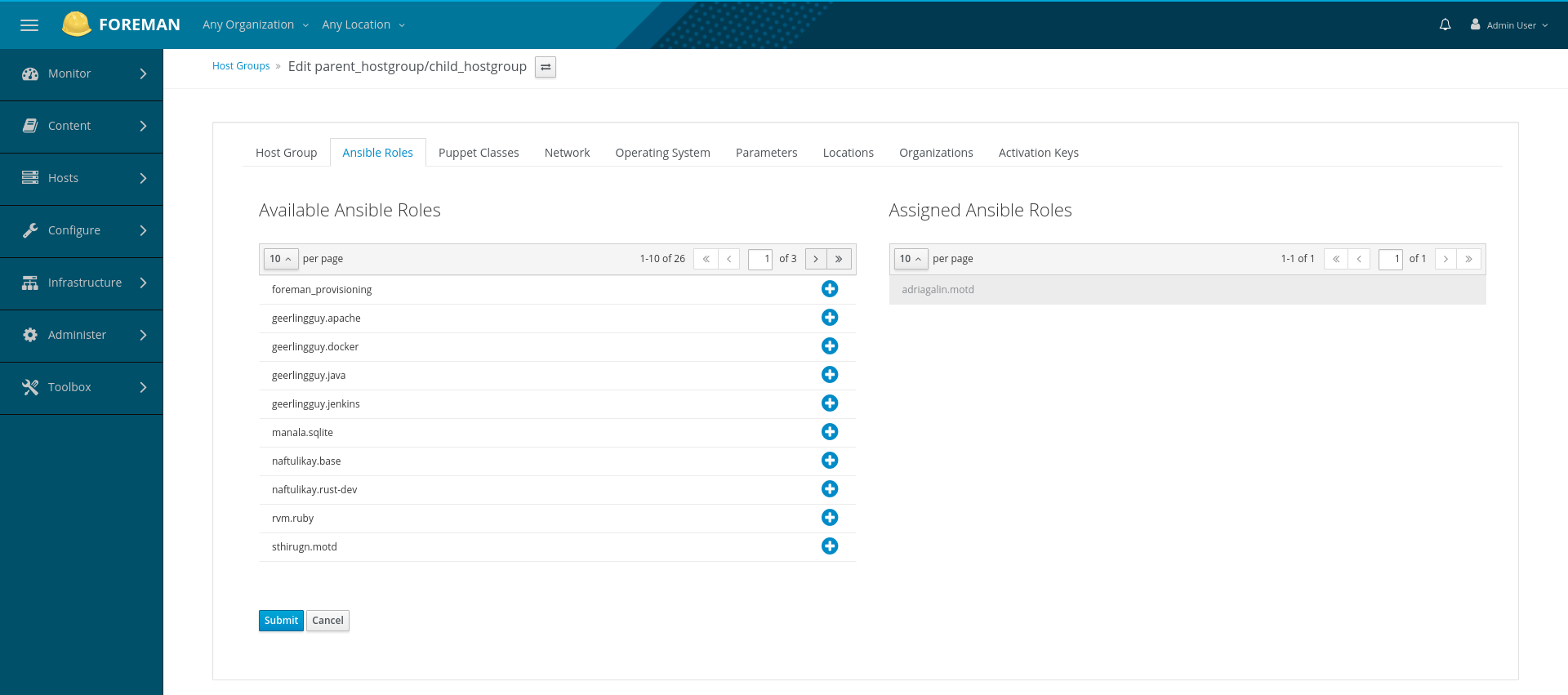
Task: Go to next page of Available Roles
Action: (x=816, y=259)
